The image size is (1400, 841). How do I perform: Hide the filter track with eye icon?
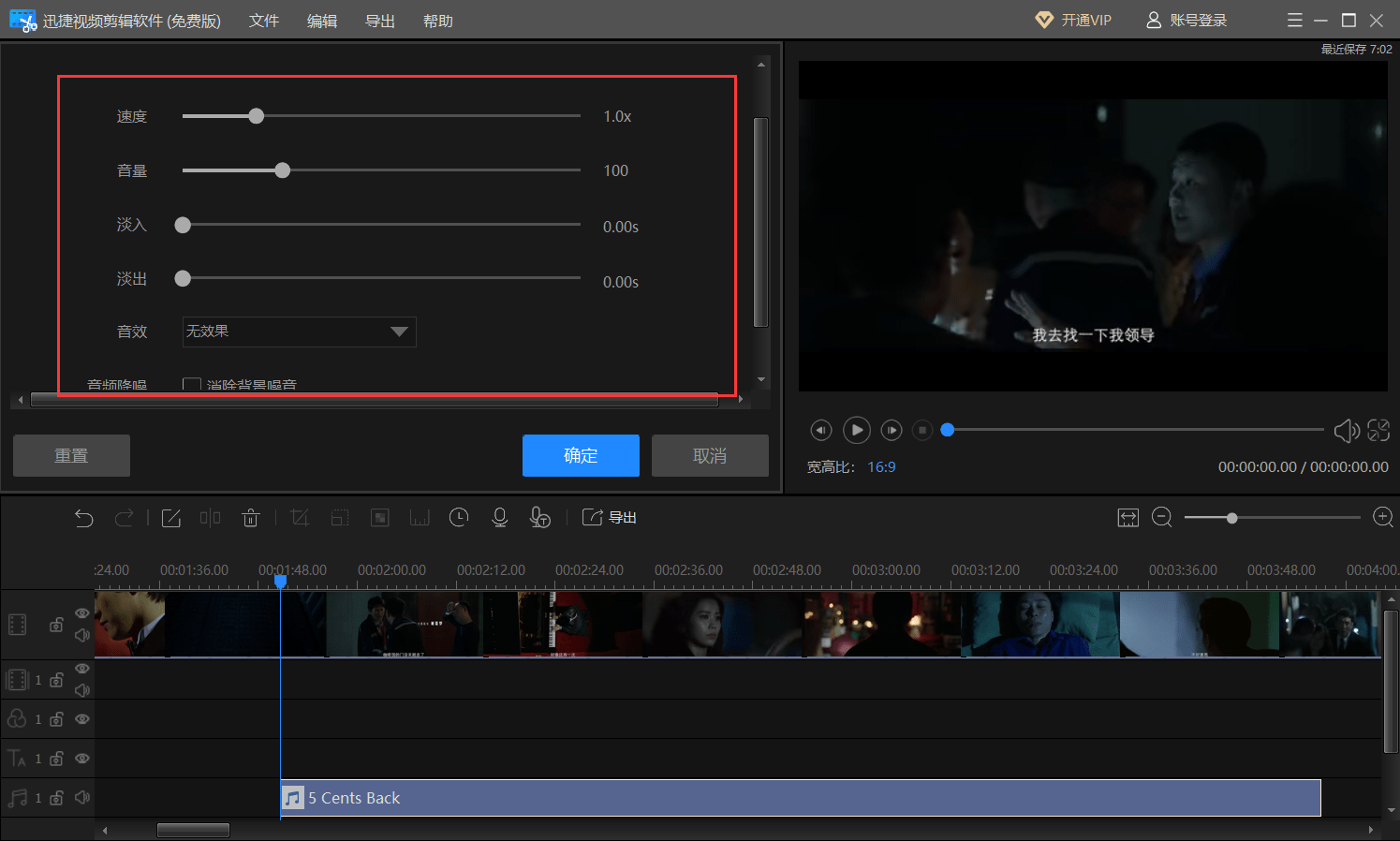tap(82, 719)
